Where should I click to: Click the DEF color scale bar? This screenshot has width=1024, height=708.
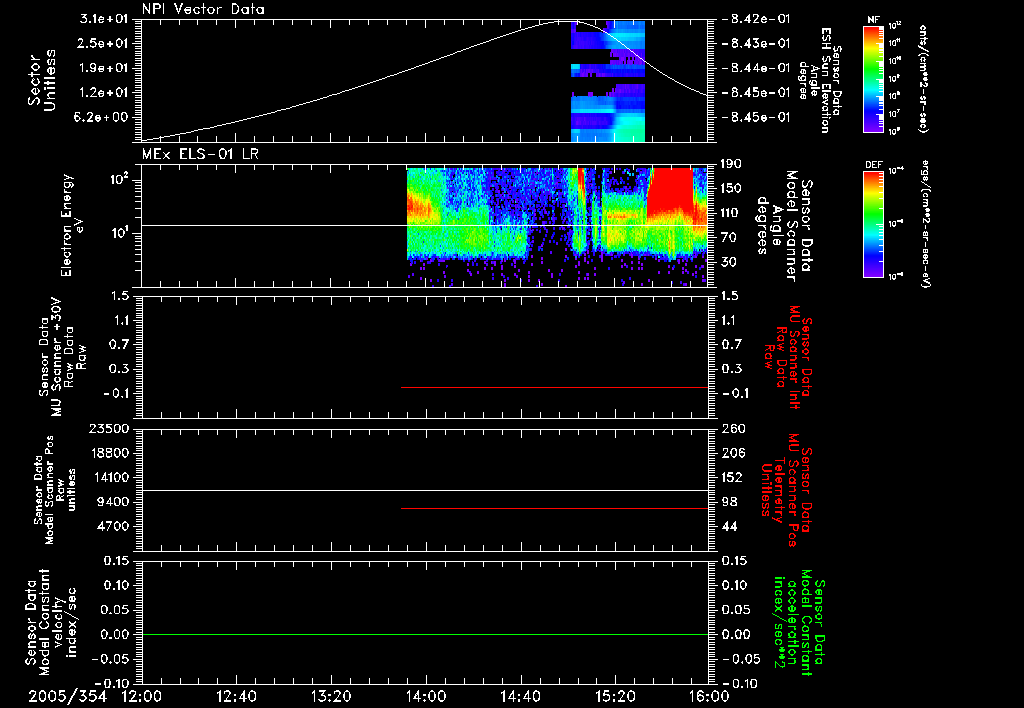874,224
